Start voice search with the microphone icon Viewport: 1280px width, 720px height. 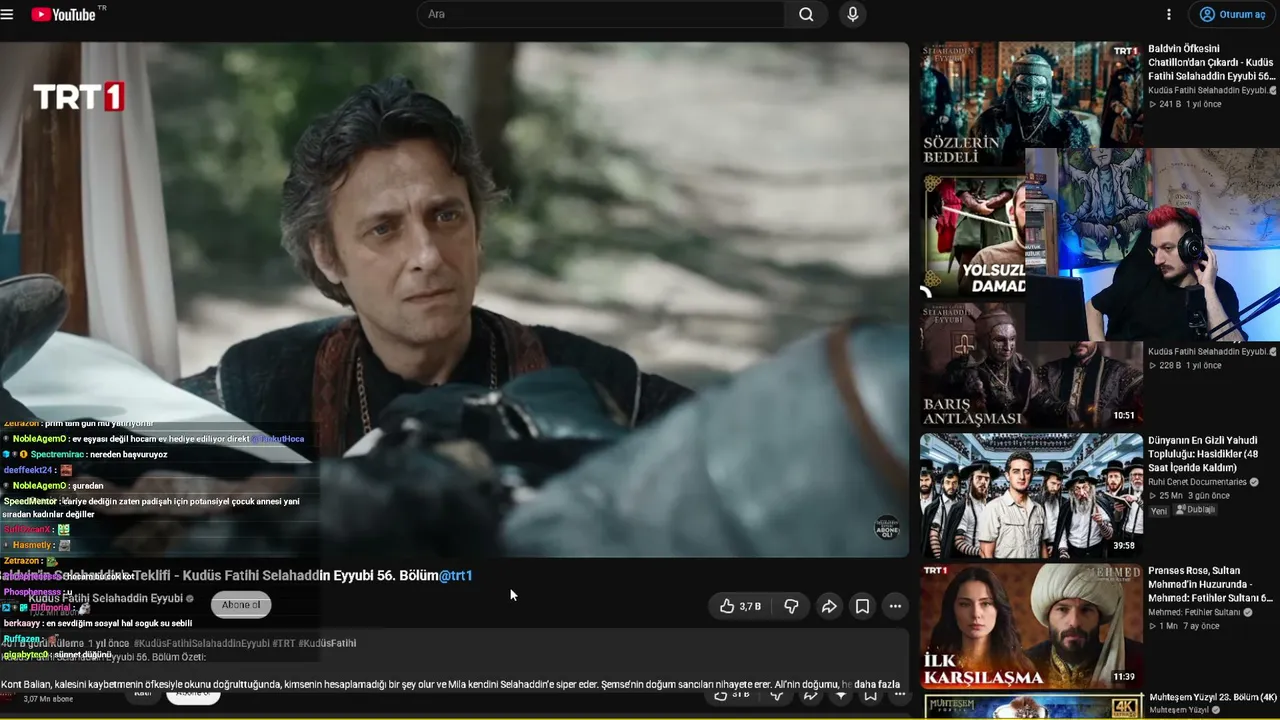[x=853, y=14]
